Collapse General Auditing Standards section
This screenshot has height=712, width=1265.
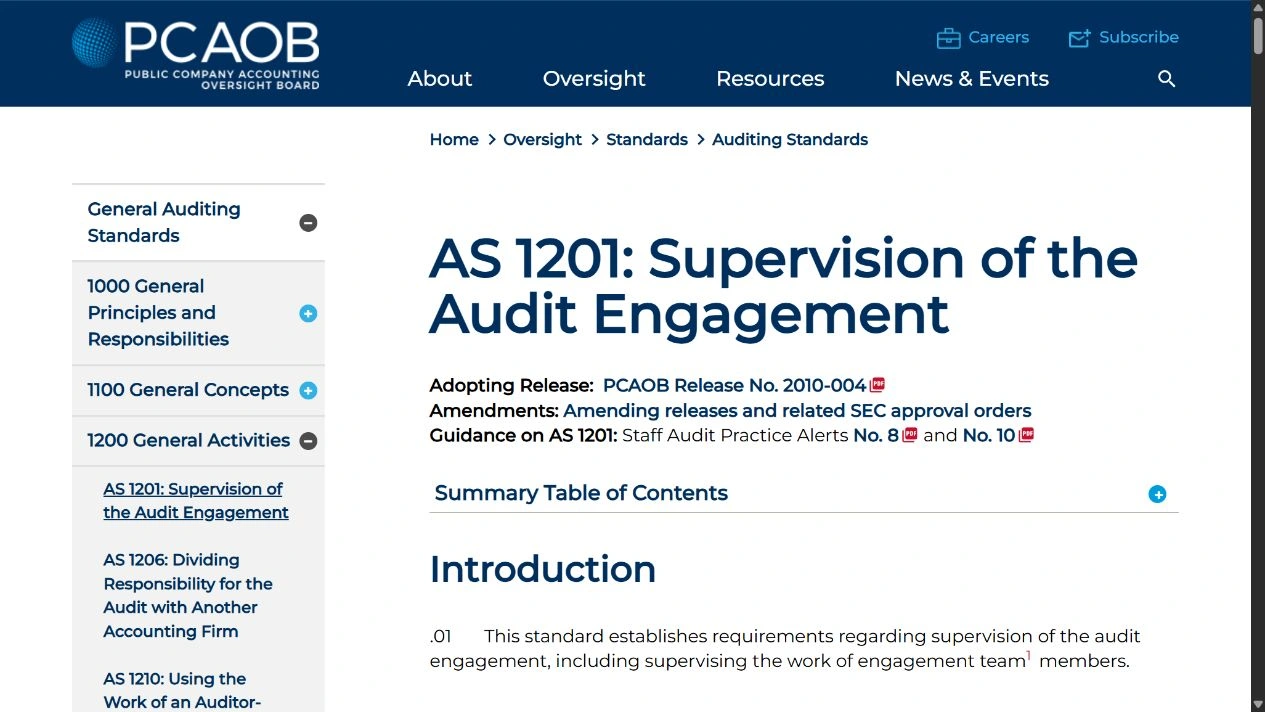pyautogui.click(x=308, y=223)
